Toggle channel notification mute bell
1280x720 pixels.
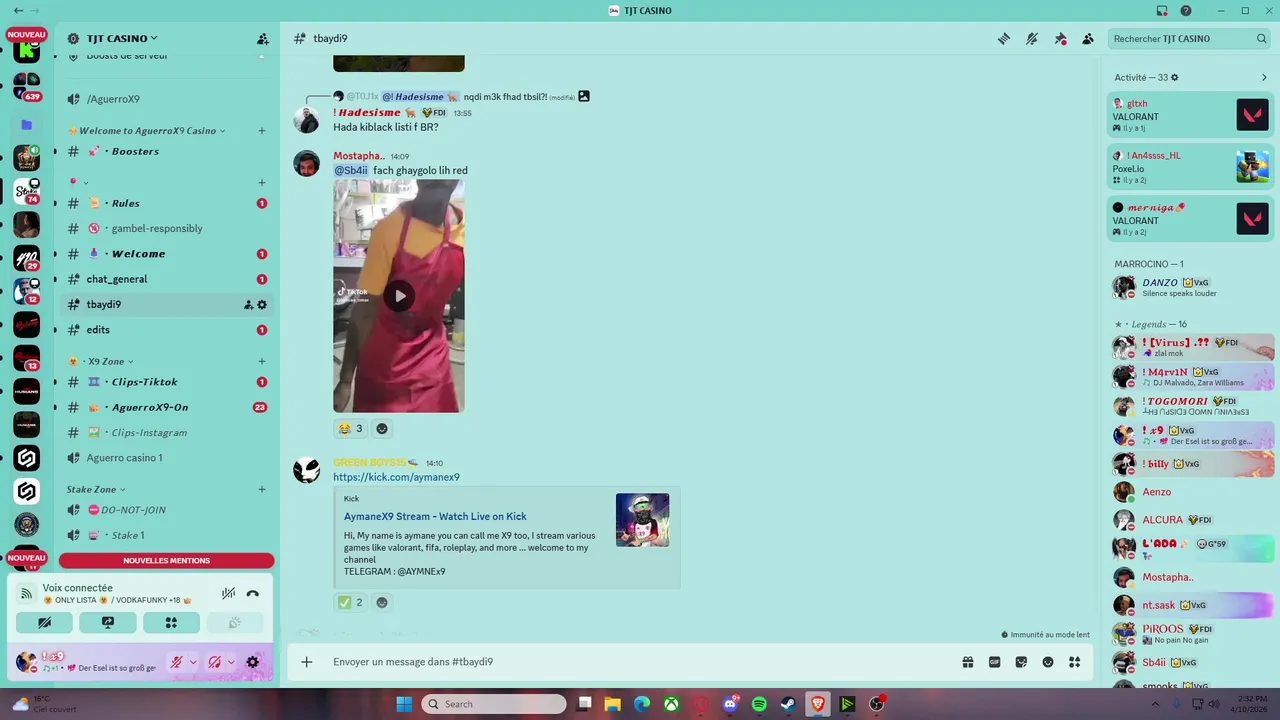[1032, 39]
